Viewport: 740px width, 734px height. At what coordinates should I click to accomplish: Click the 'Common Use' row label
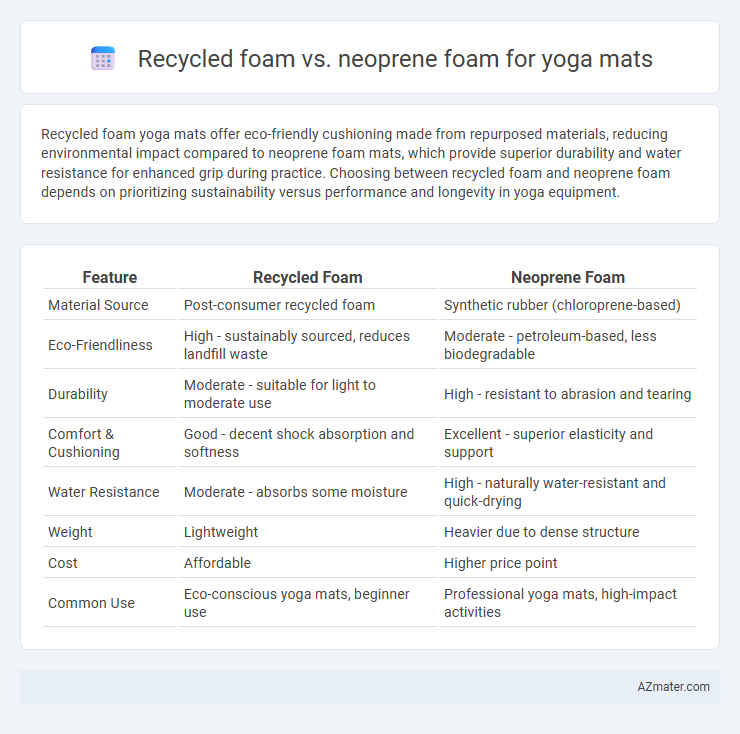[x=91, y=603]
